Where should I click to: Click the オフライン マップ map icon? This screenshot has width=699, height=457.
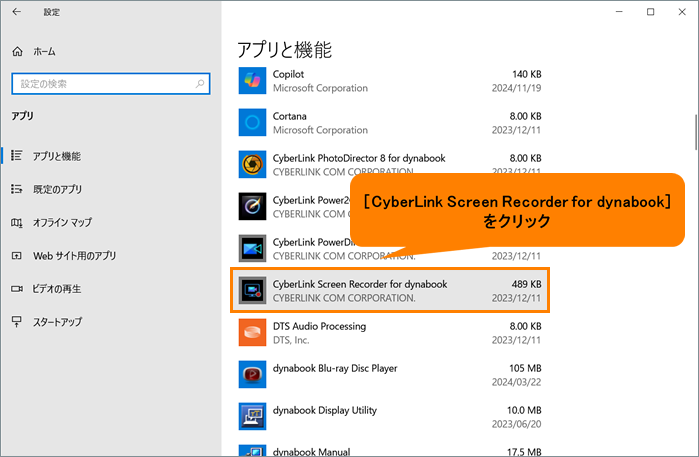(x=16, y=222)
